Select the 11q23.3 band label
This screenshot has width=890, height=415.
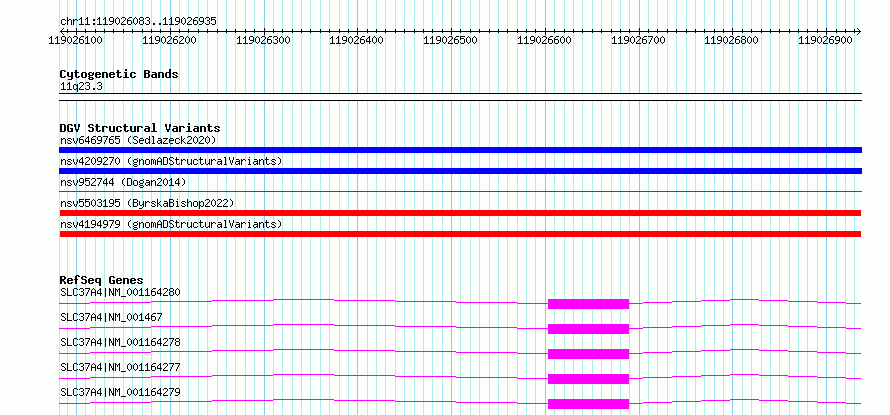pos(81,87)
